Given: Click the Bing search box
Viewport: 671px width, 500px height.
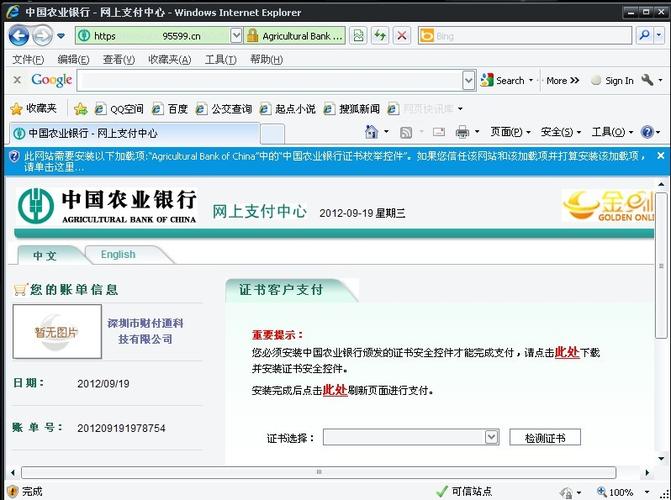Looking at the screenshot, I should 525,36.
